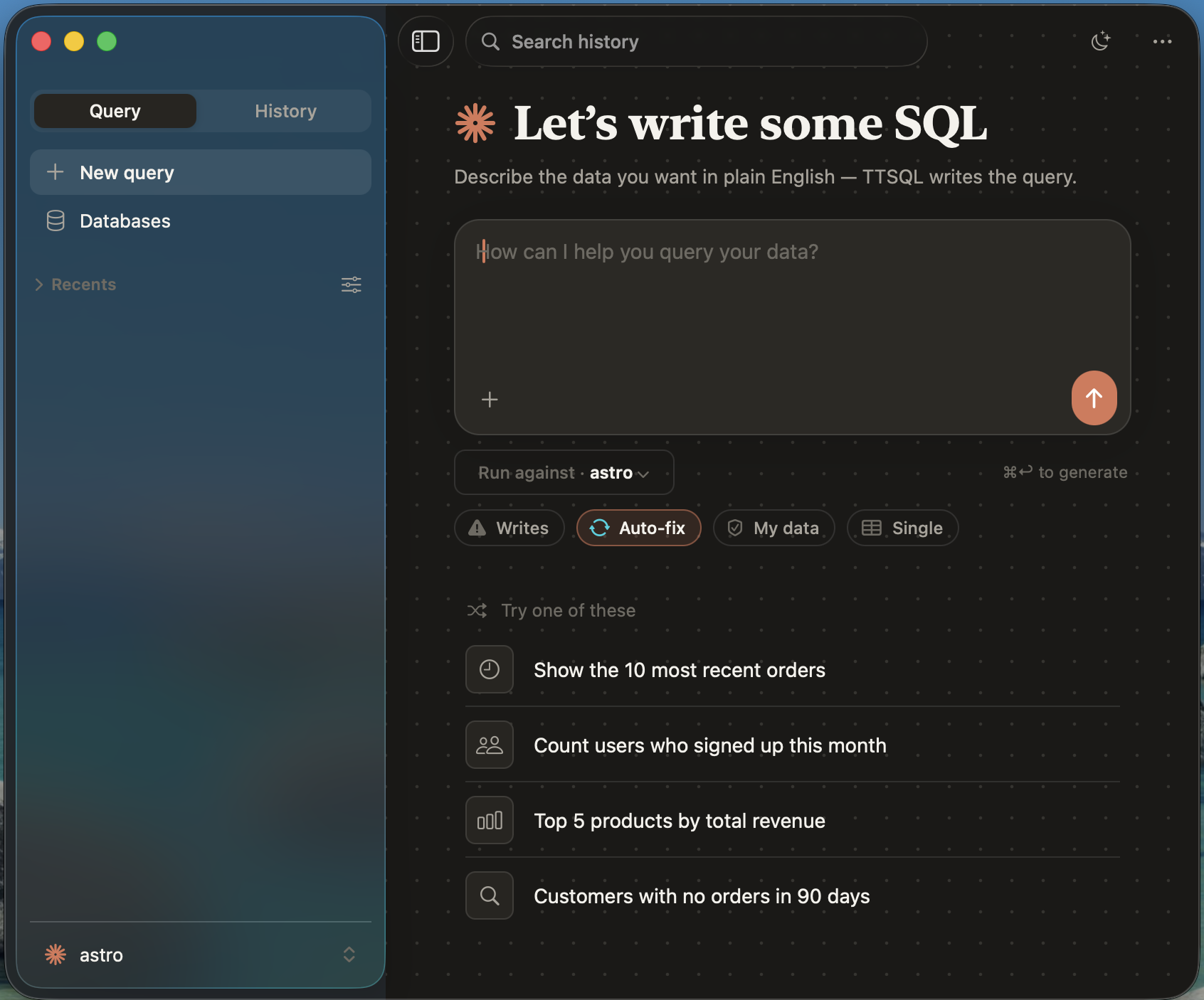Open the Databases page

coord(201,220)
